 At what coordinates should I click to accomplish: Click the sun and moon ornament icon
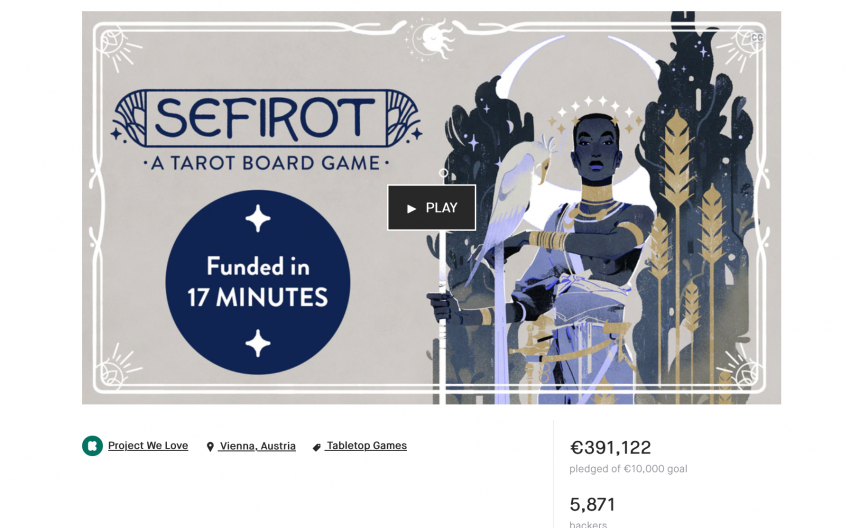coord(432,39)
